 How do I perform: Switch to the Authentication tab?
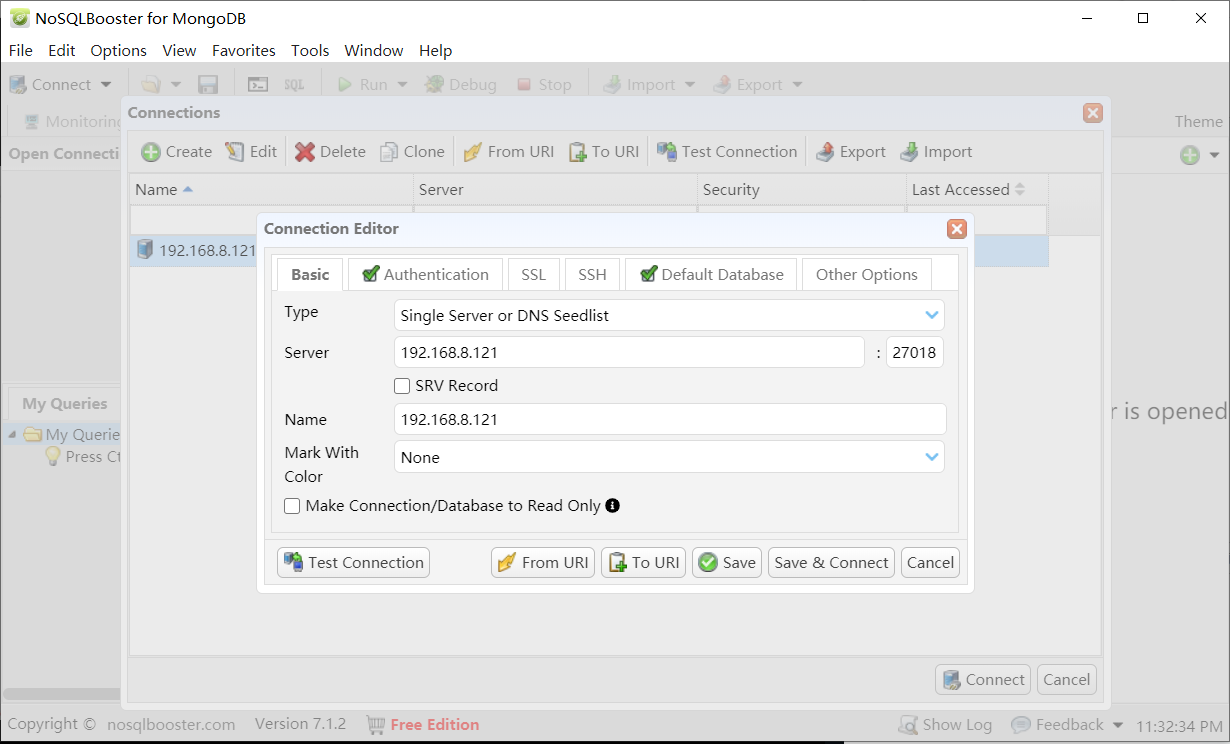click(425, 275)
